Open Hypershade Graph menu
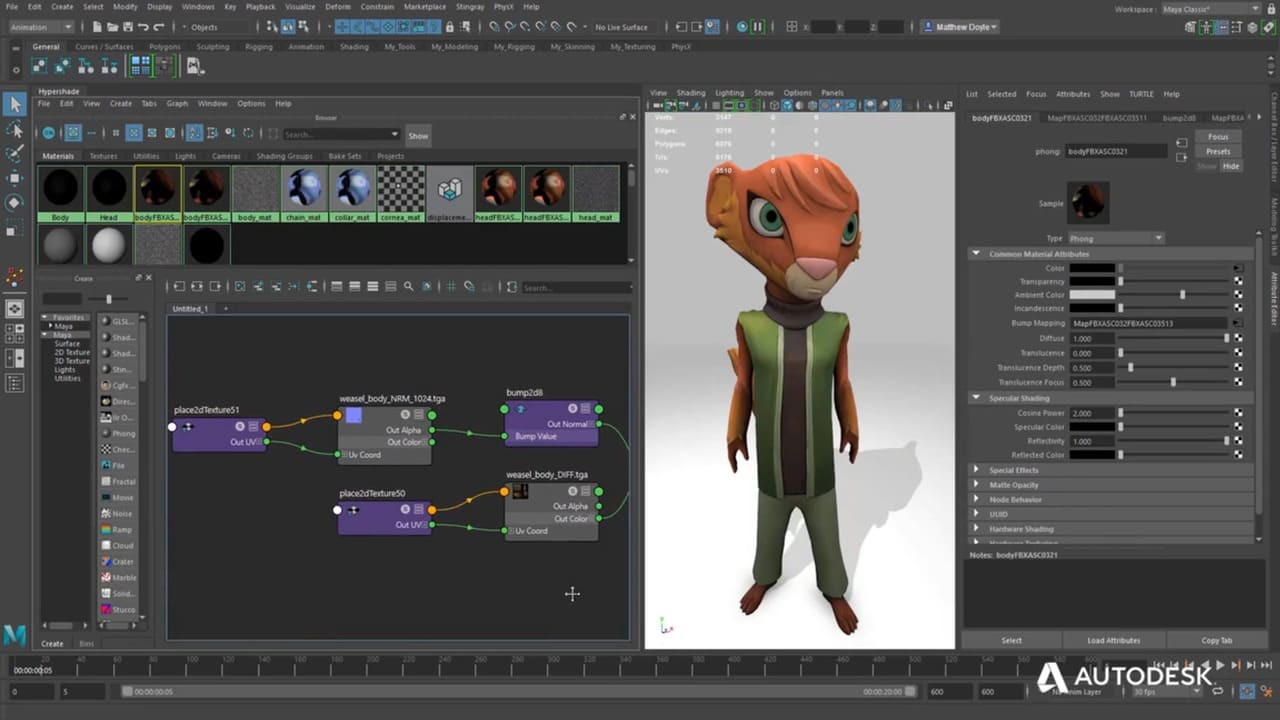1280x720 pixels. pyautogui.click(x=177, y=103)
